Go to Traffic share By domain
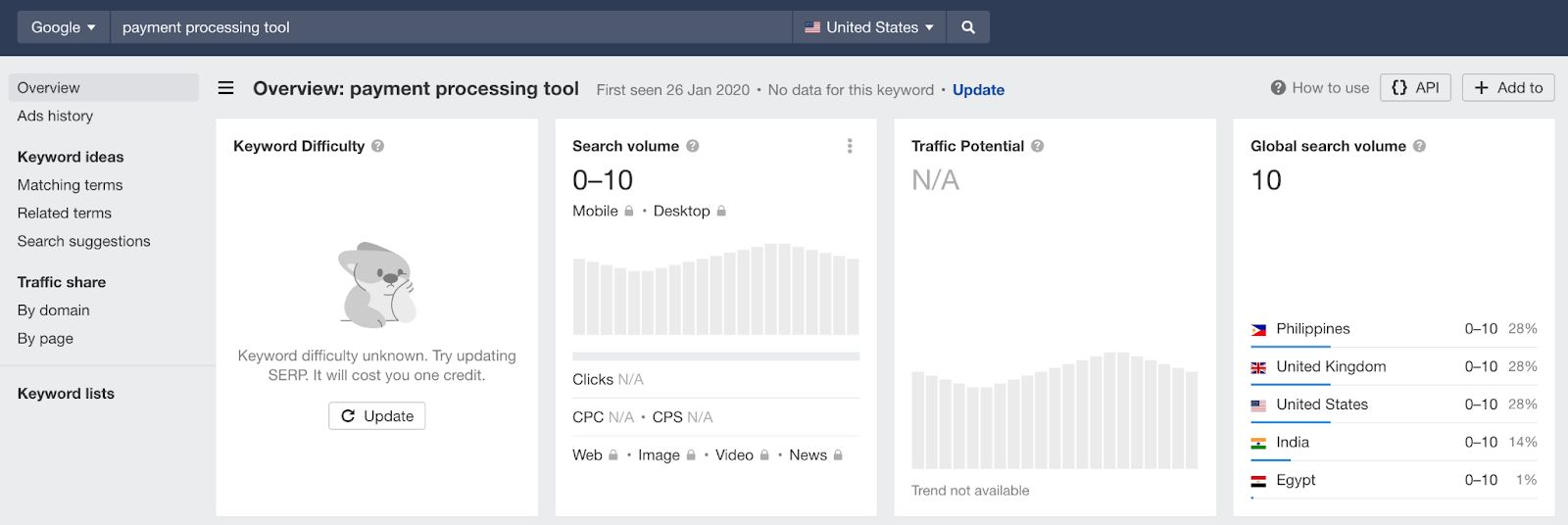This screenshot has width=1568, height=525. pos(53,310)
